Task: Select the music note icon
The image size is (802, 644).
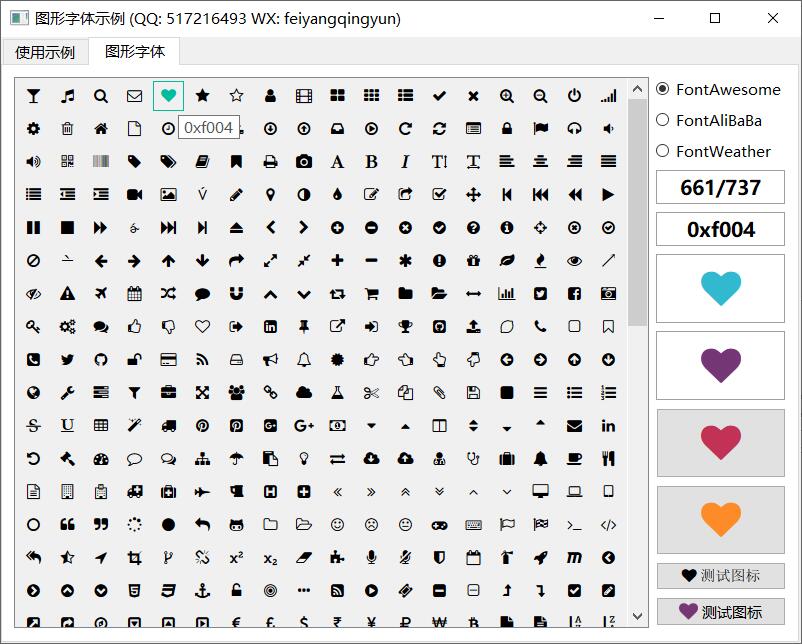Action: pyautogui.click(x=67, y=96)
